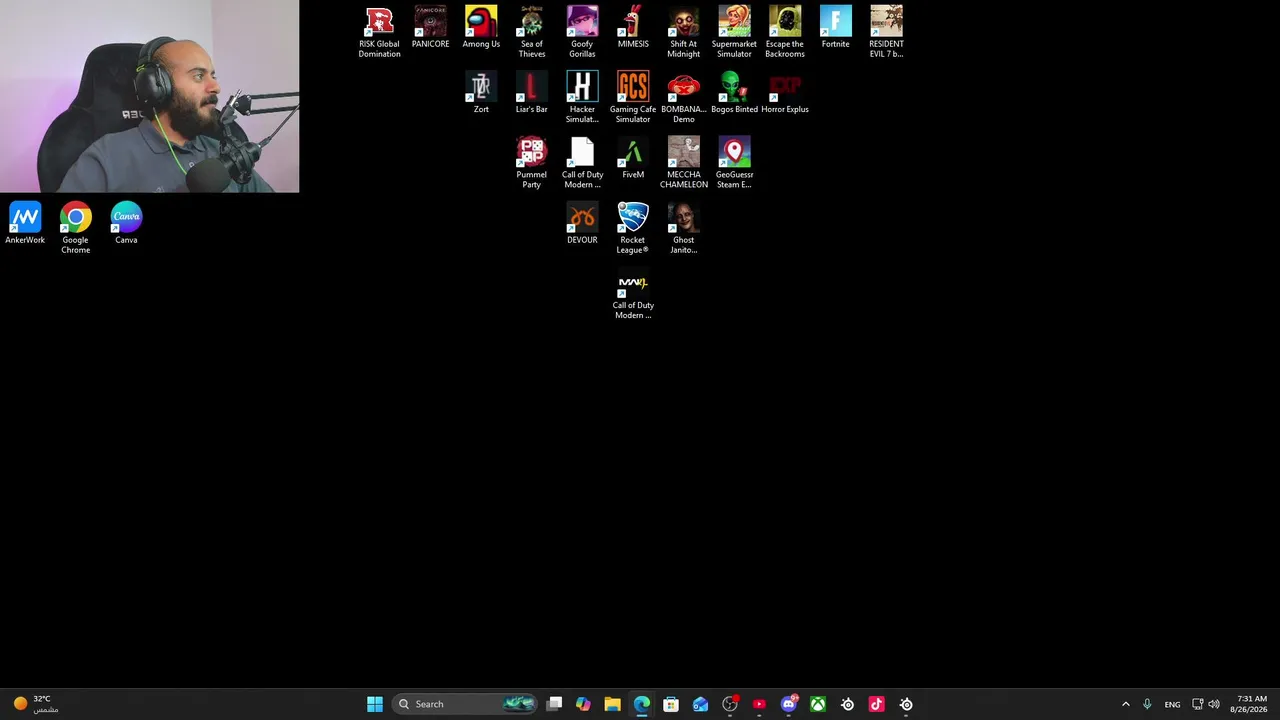Viewport: 1280px width, 720px height.
Task: Select the Zort desktop shortcut
Action: tap(481, 93)
